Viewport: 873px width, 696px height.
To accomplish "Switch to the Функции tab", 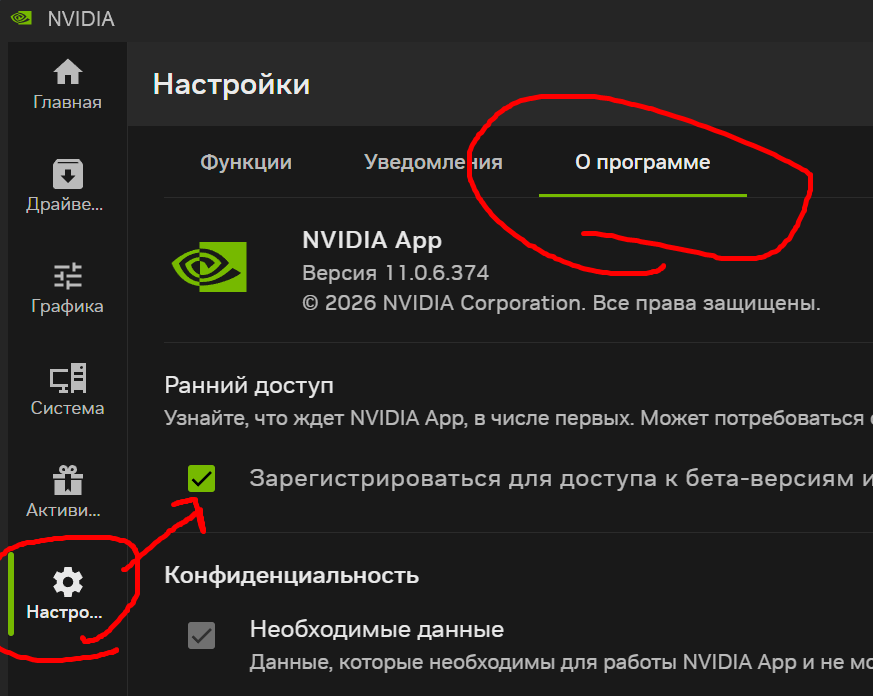I will tap(246, 162).
